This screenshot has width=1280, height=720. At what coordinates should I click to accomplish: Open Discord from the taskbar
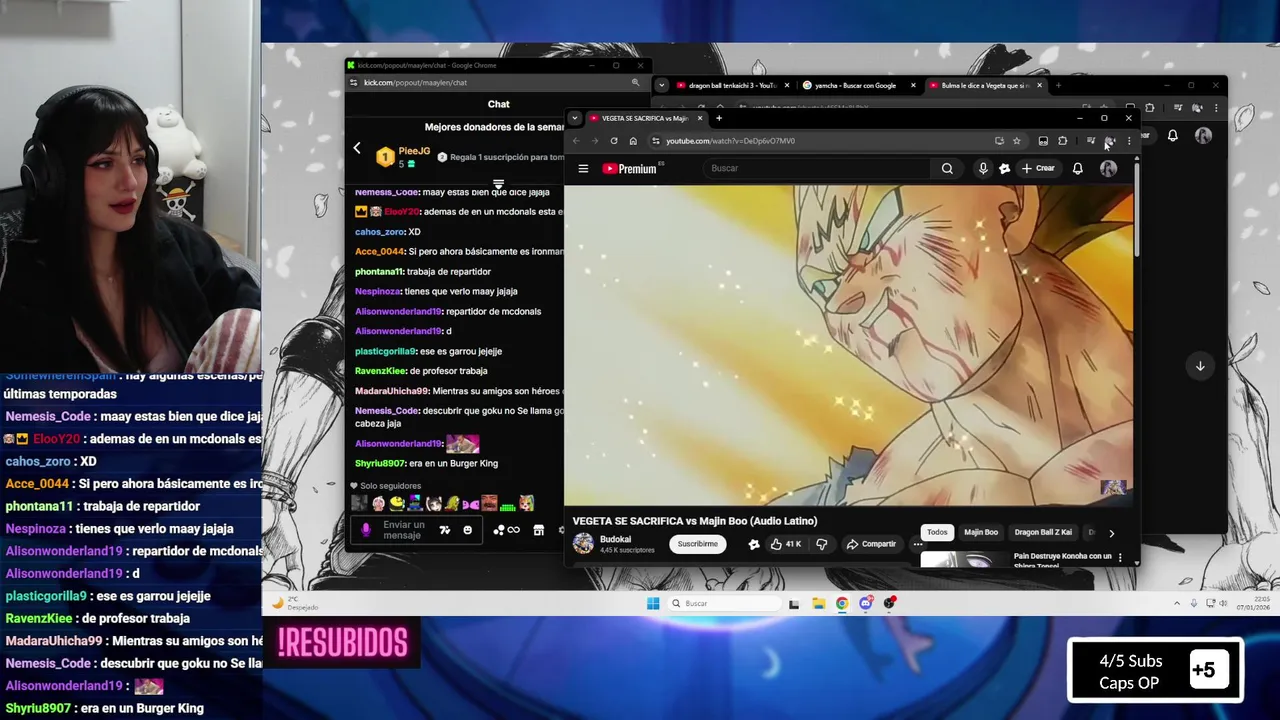click(866, 603)
